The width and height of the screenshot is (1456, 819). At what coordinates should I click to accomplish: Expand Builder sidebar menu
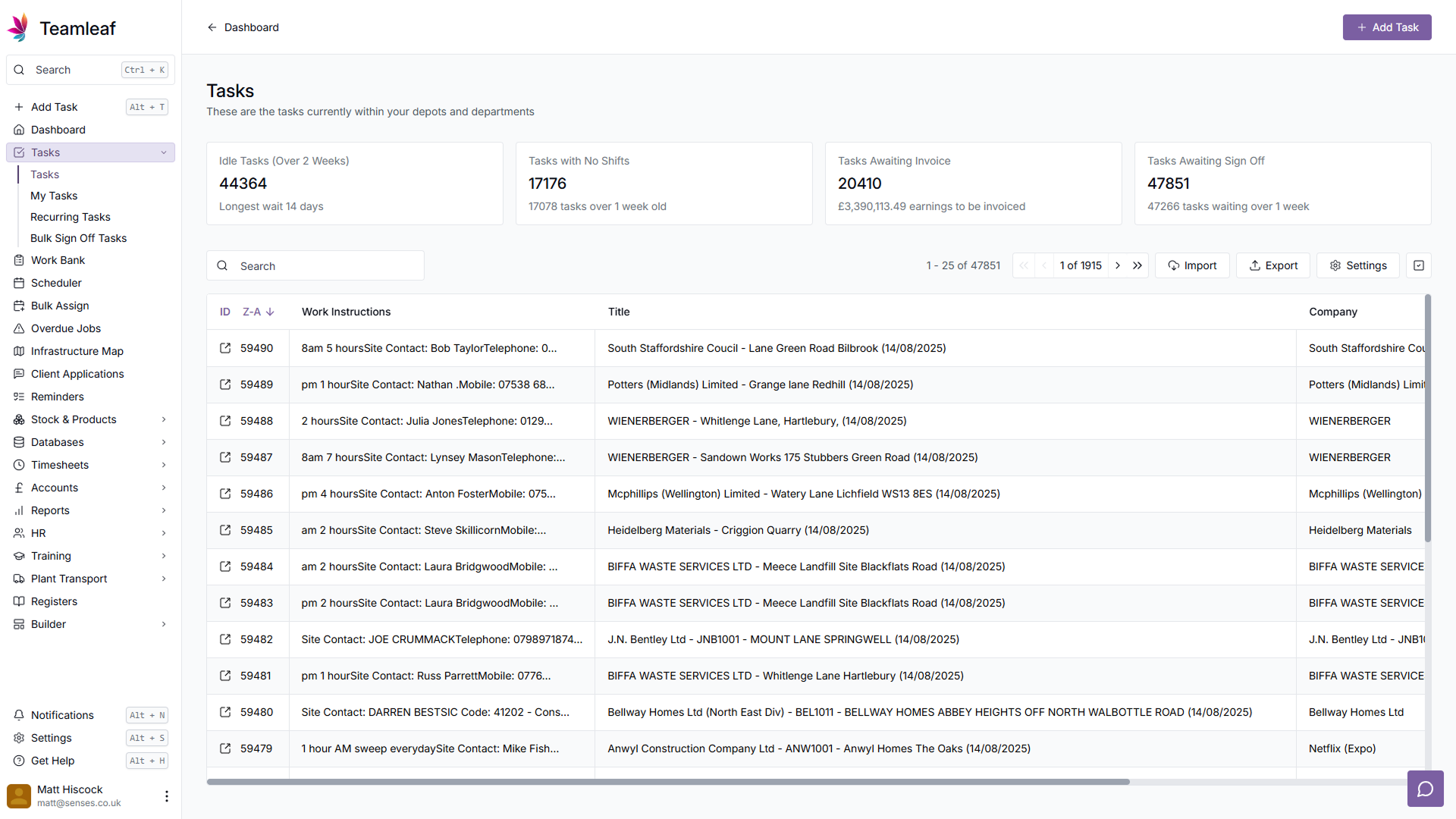click(164, 624)
